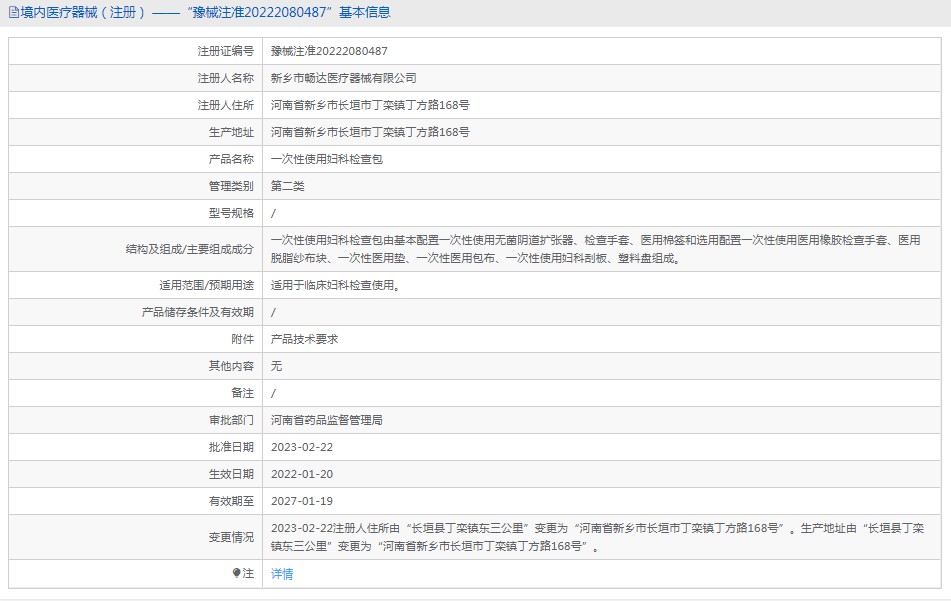Click registrant name 新乡市畅达医疗器械有限公司
Image resolution: width=951 pixels, height=601 pixels.
[343, 78]
